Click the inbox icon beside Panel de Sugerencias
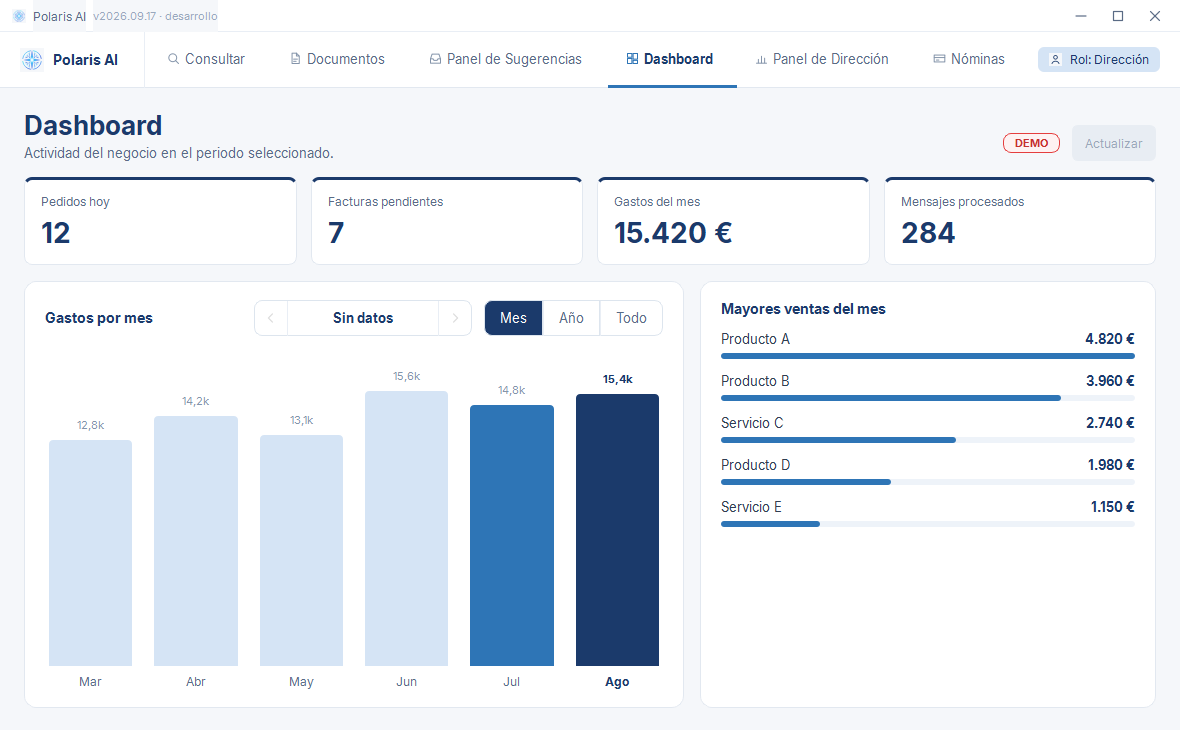The width and height of the screenshot is (1180, 730). [x=435, y=59]
